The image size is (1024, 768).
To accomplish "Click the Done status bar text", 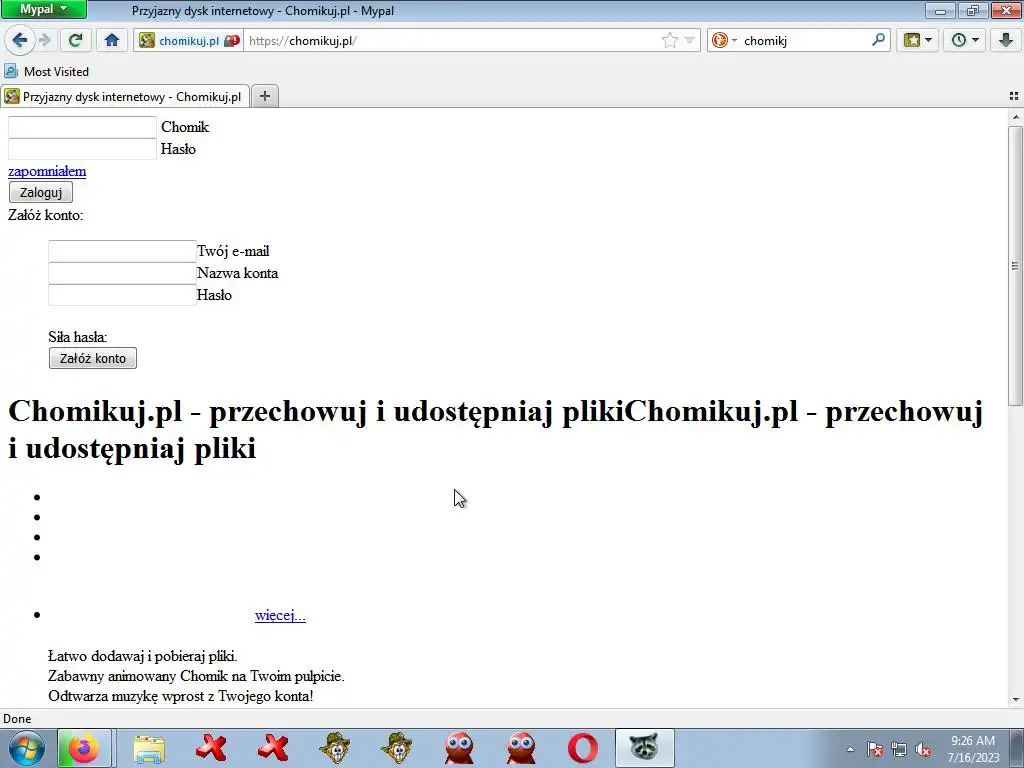I will click(x=17, y=718).
